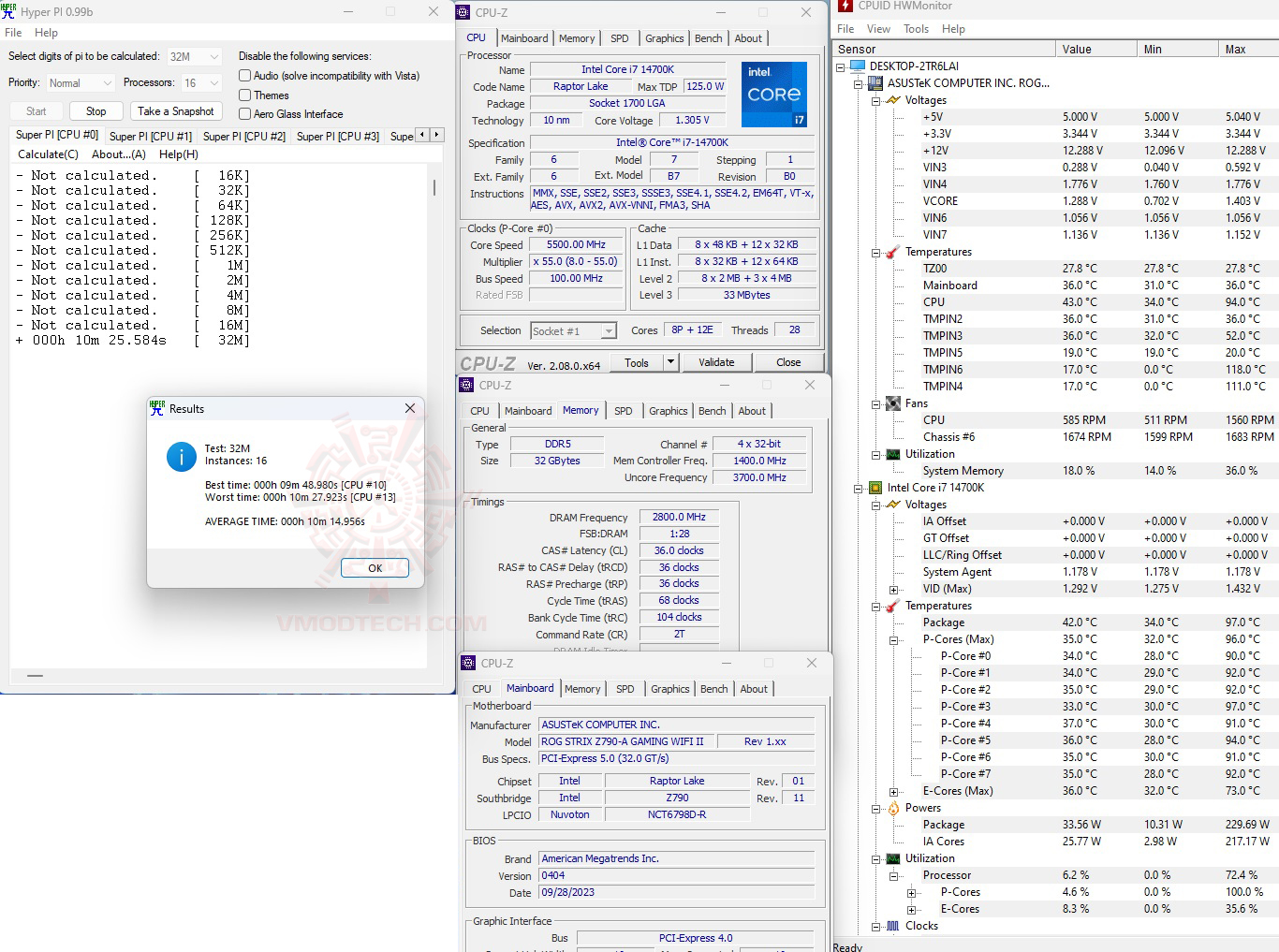The image size is (1279, 952).
Task: Click the left tab-scroll arrow in Hyper PI
Action: pos(422,135)
